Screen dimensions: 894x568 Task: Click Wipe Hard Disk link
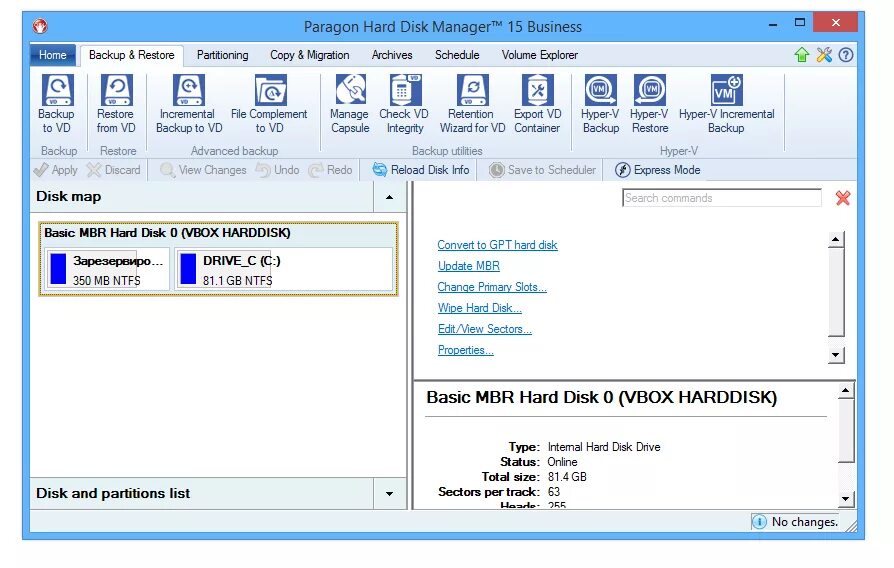[479, 308]
